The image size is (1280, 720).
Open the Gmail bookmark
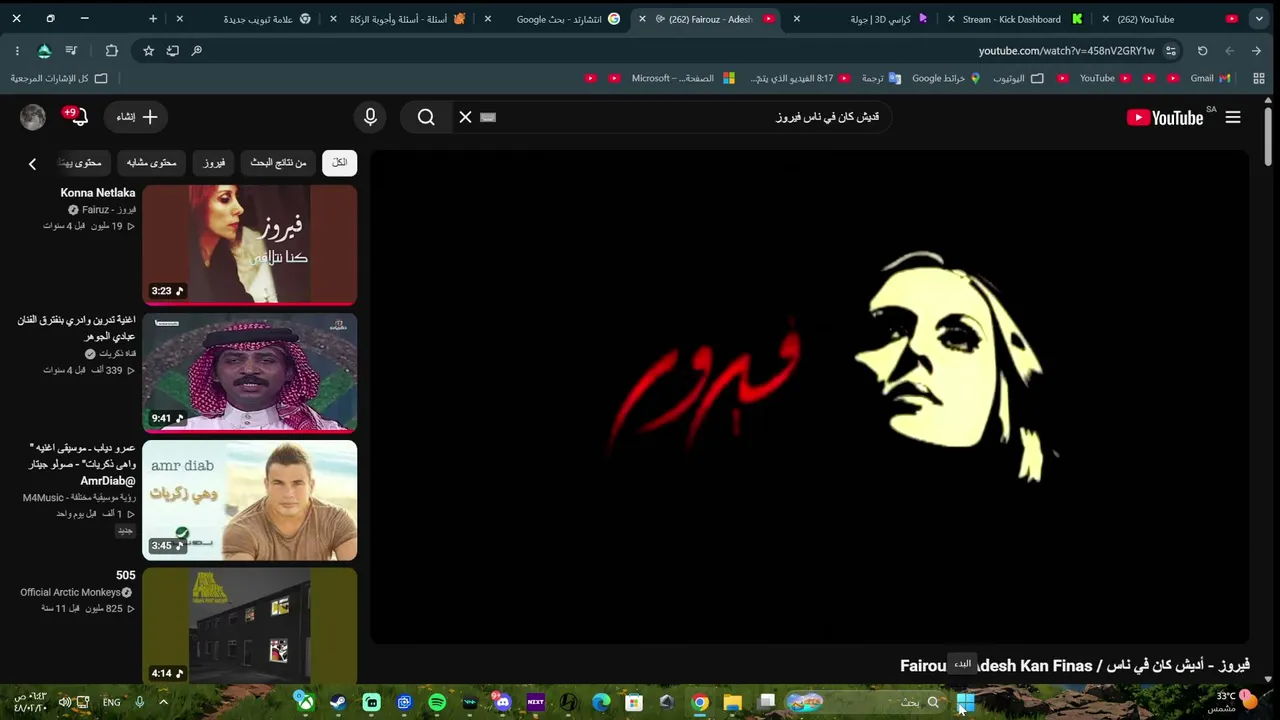point(1210,78)
